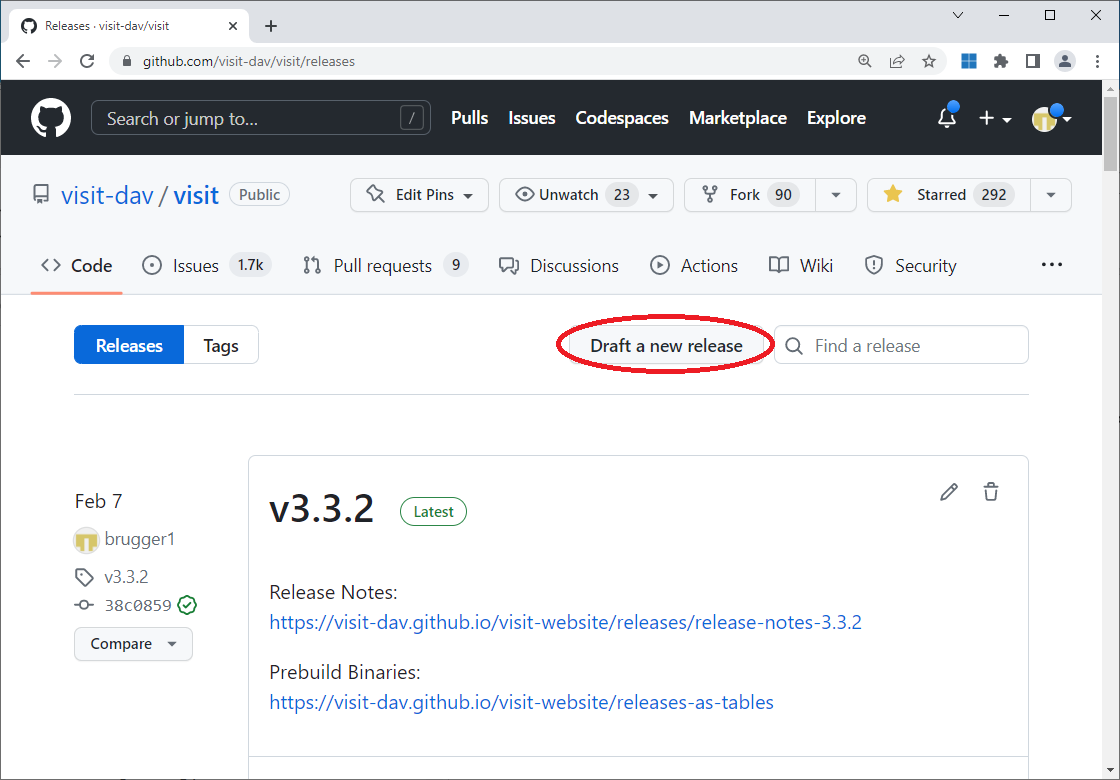The width and height of the screenshot is (1120, 780).
Task: Click the slash shortcut key in search box
Action: (x=411, y=118)
